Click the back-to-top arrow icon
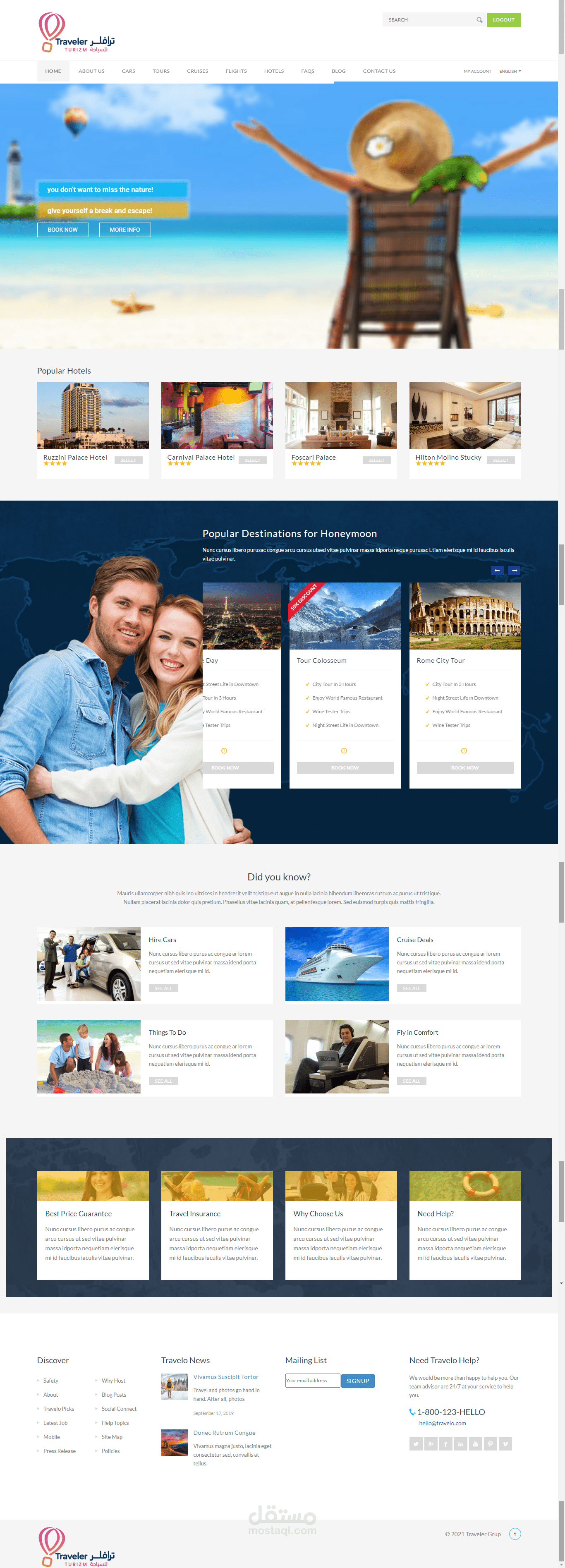 515,1534
